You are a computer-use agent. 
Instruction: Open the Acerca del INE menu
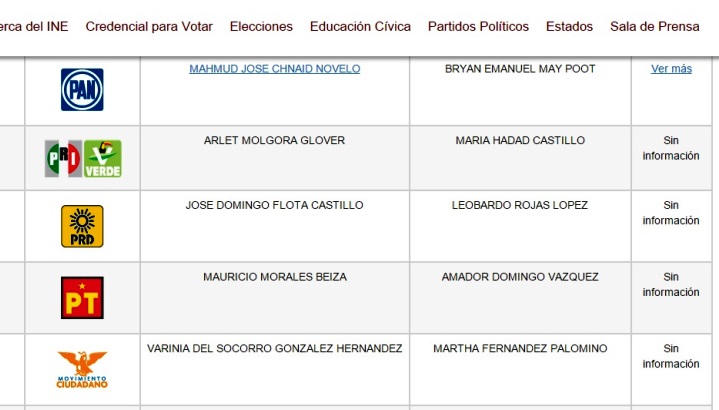(34, 27)
